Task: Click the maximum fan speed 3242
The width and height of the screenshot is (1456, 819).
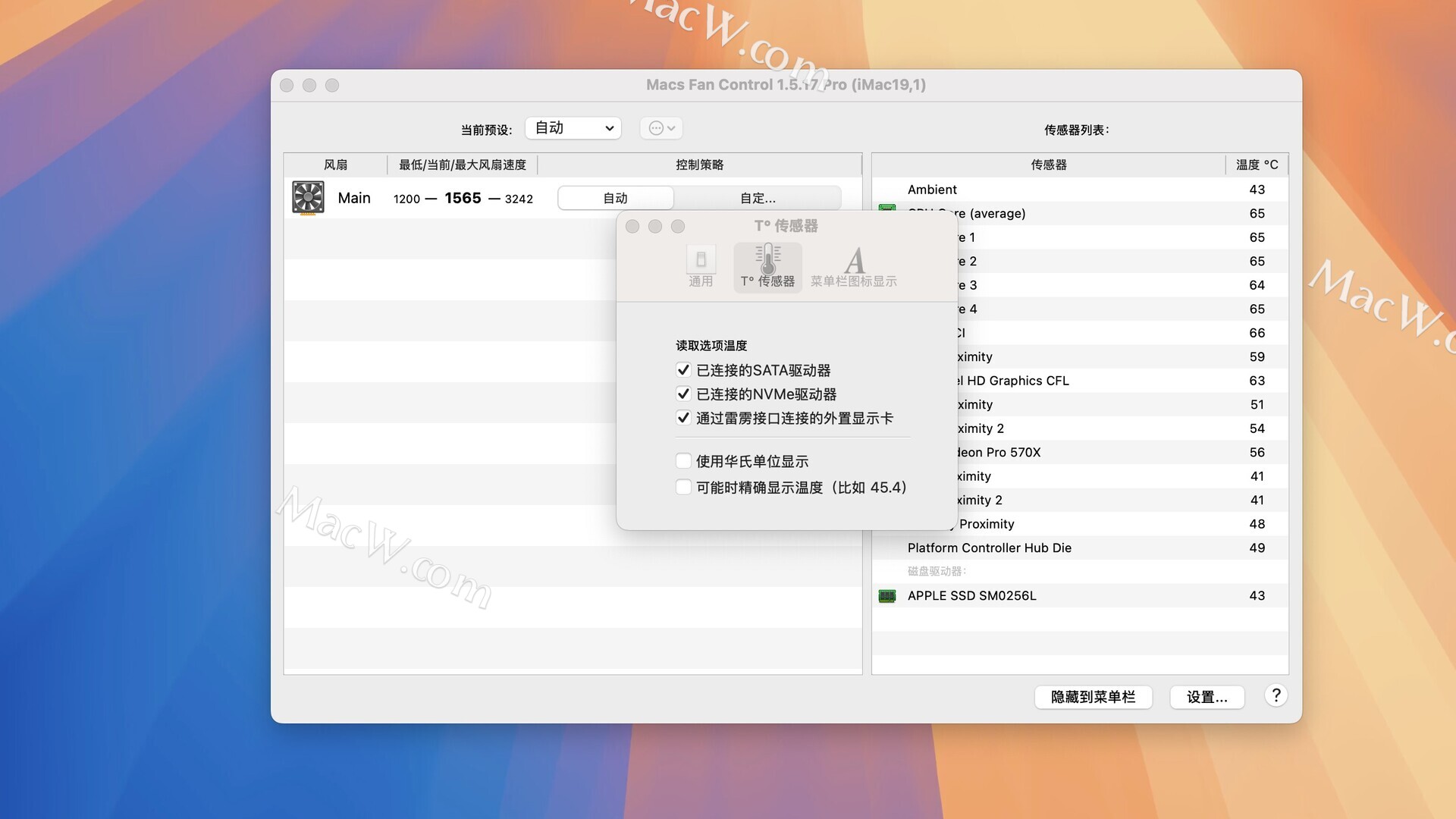Action: coord(519,199)
